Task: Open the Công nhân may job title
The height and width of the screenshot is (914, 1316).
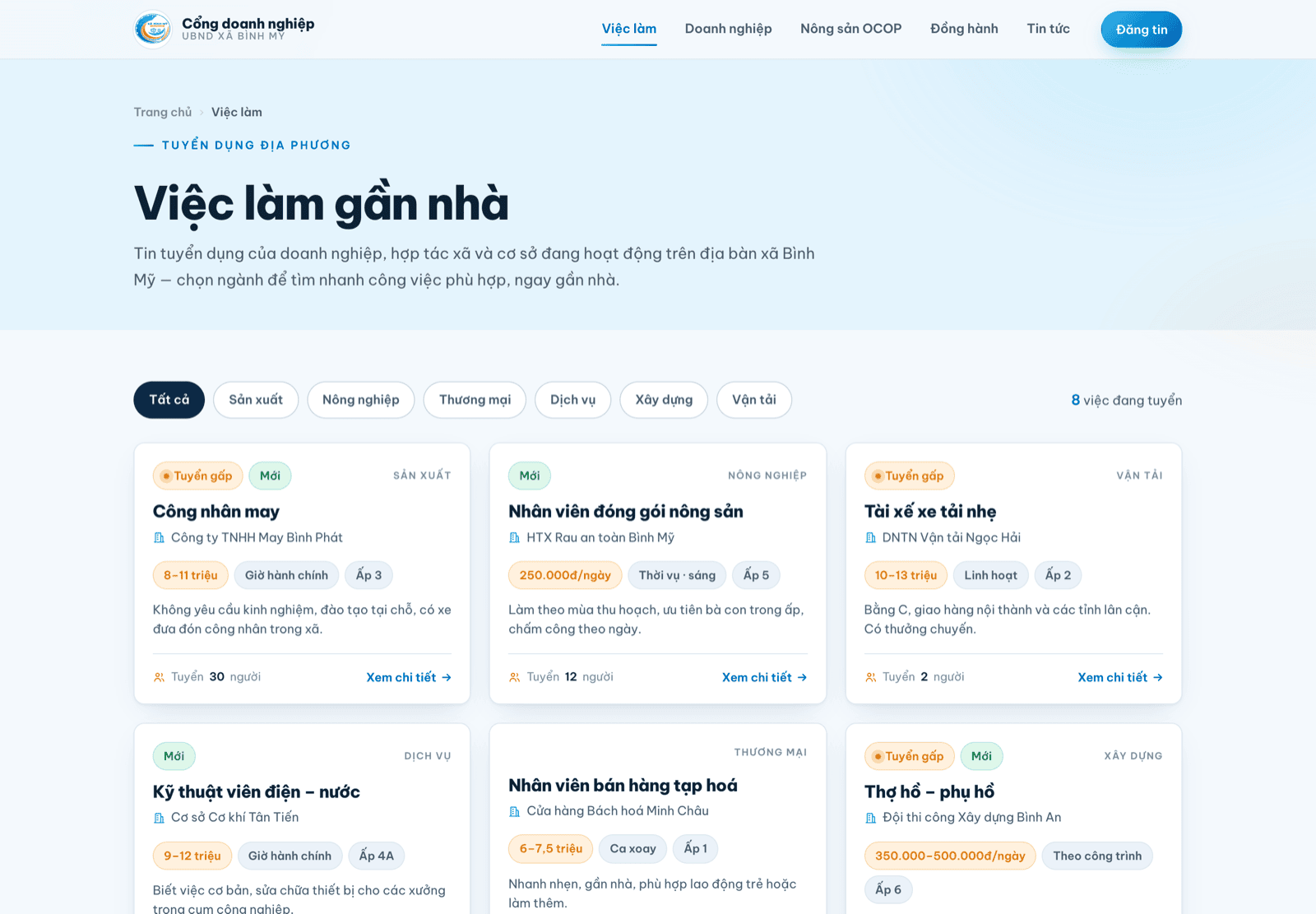Action: pyautogui.click(x=216, y=512)
